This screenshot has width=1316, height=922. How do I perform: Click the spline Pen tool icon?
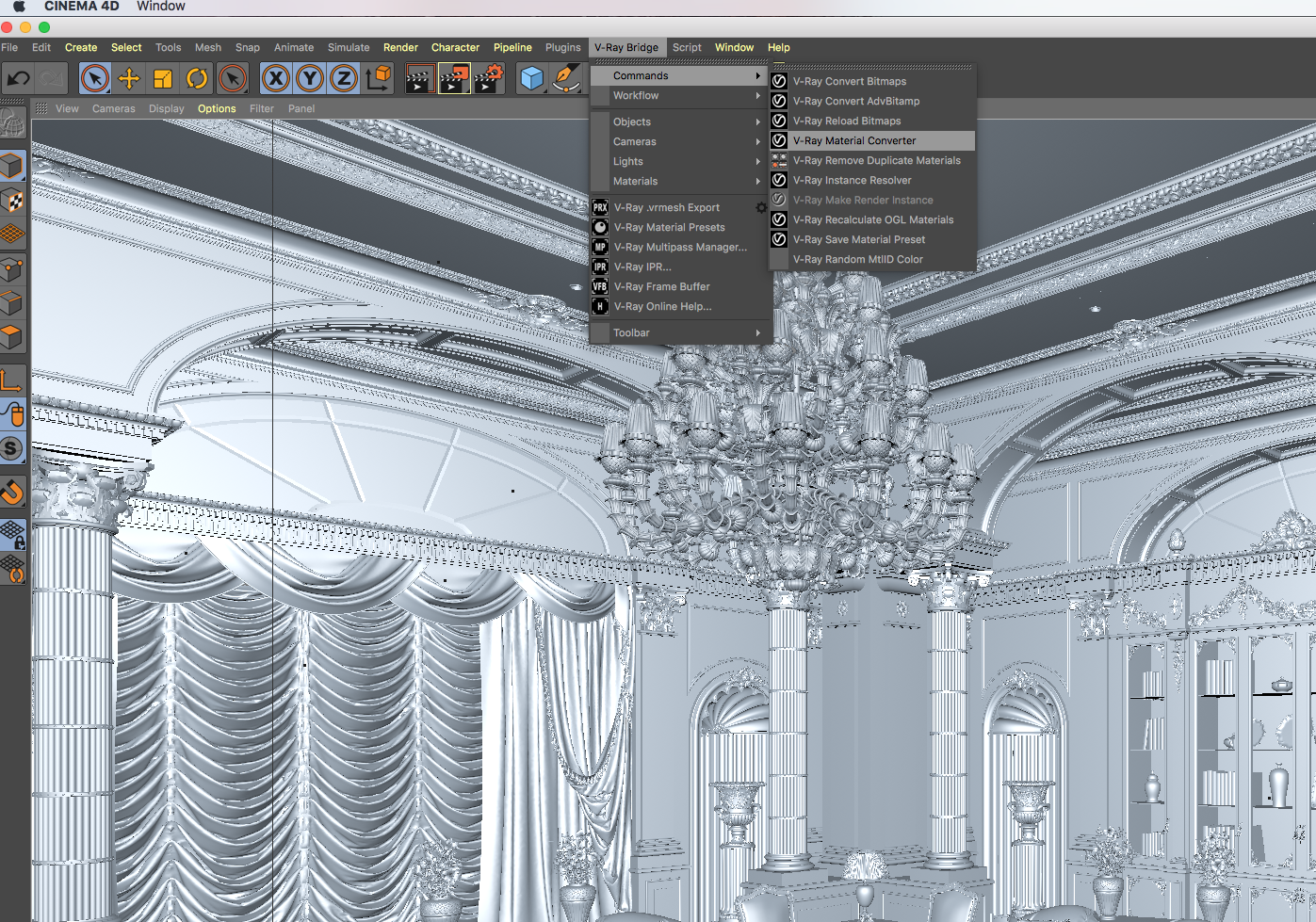click(x=566, y=78)
